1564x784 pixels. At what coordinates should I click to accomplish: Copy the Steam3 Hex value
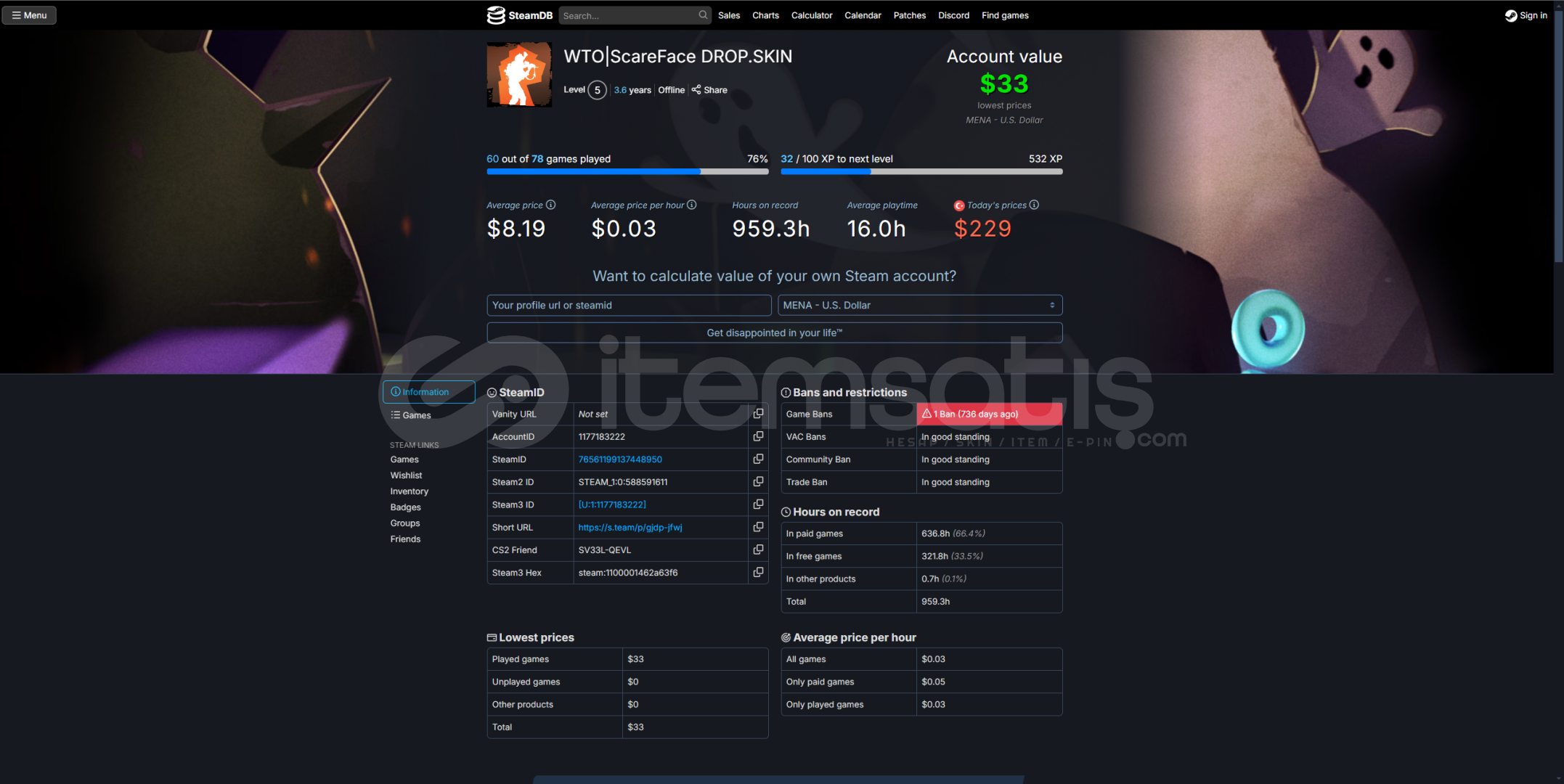click(x=758, y=572)
